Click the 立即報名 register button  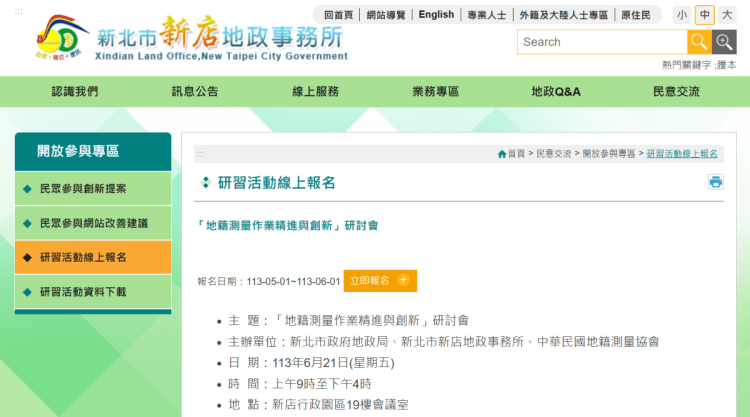pos(380,281)
